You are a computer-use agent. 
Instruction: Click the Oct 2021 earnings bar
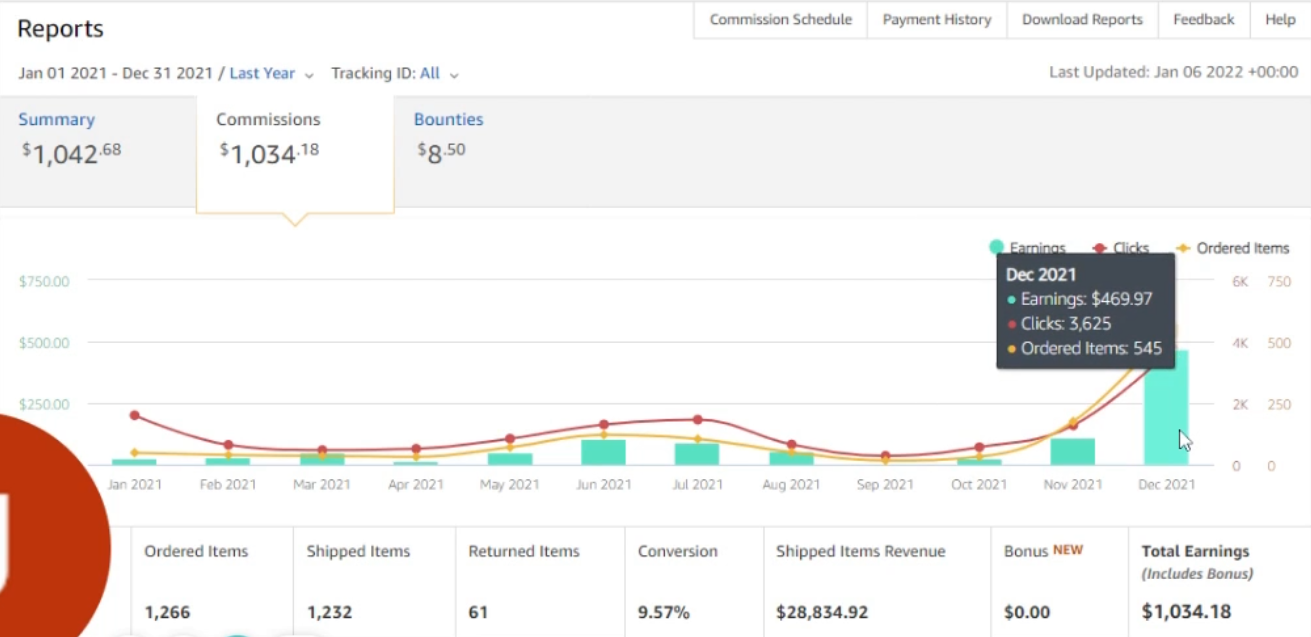(979, 462)
